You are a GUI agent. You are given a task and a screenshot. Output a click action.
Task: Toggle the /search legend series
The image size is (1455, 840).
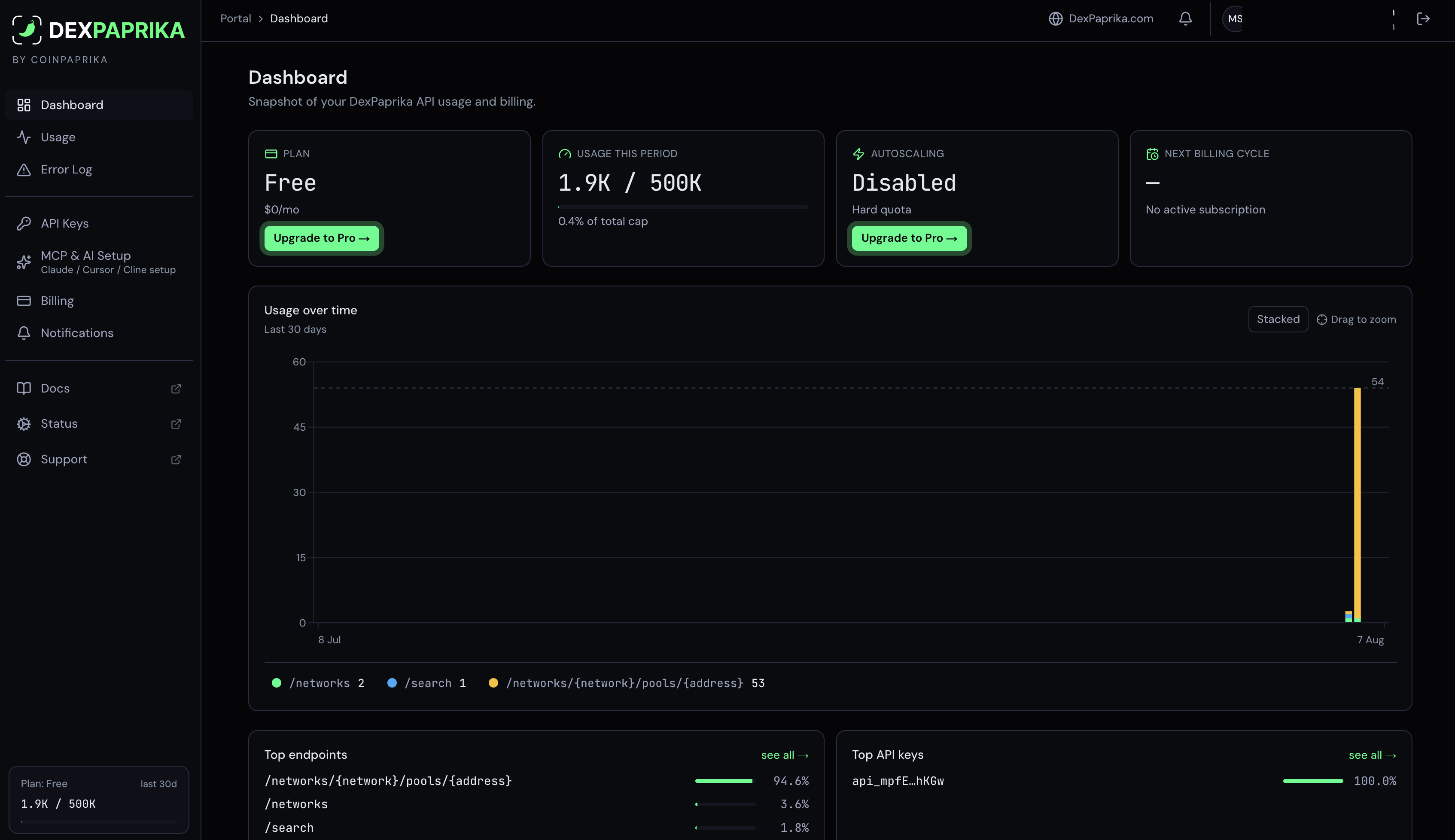coord(426,683)
